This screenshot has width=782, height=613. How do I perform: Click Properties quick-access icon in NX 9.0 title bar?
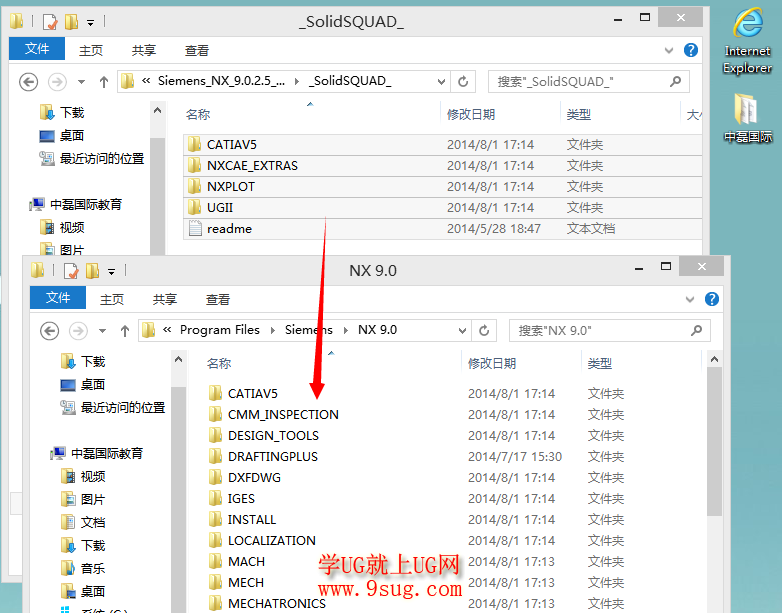point(71,271)
